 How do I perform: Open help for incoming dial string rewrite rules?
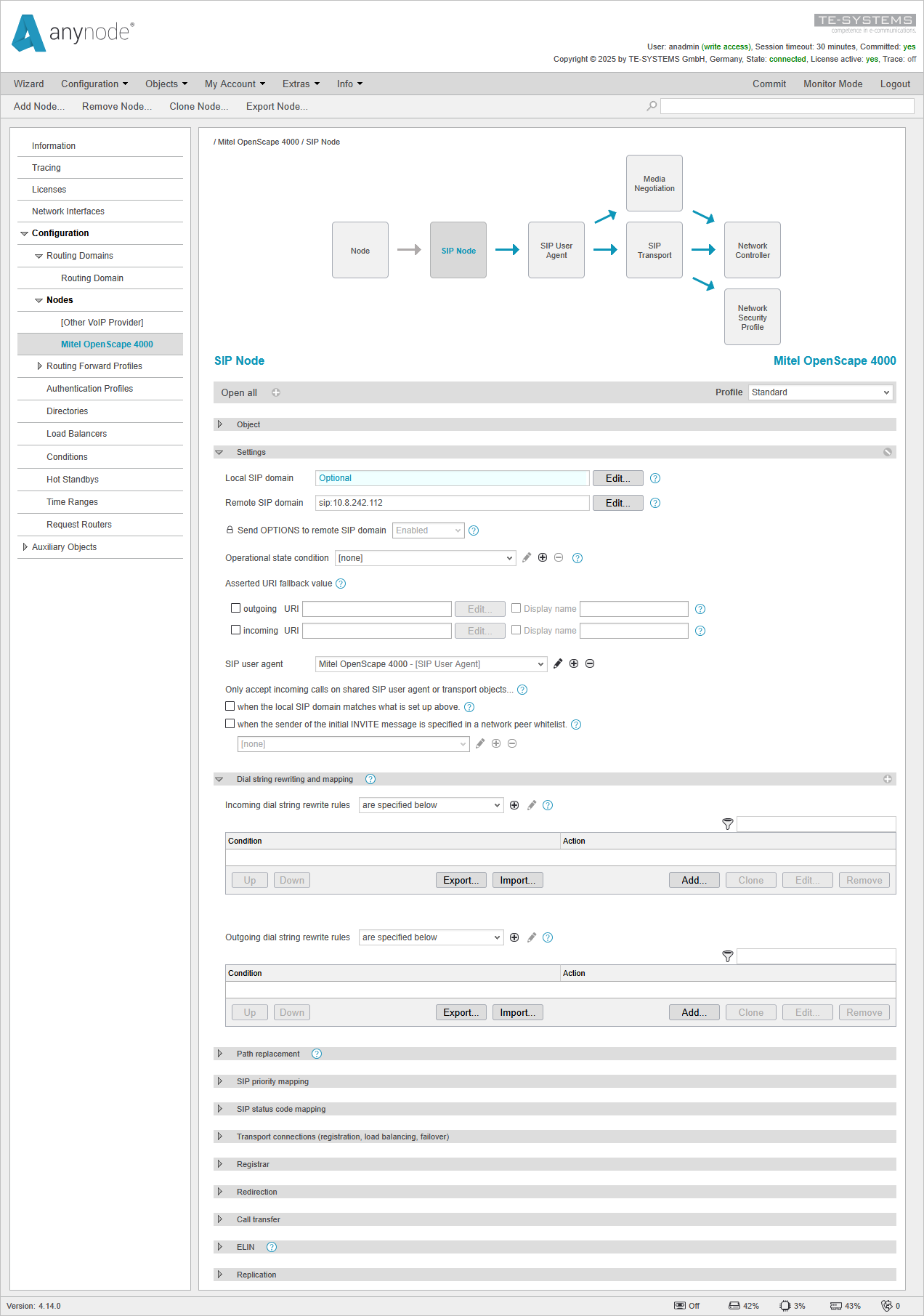click(548, 805)
